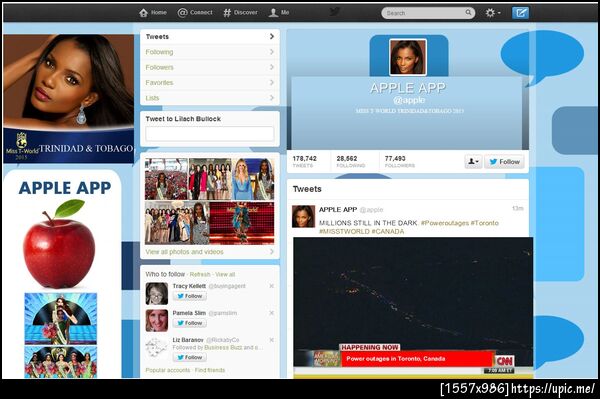The image size is (600, 399).
Task: Click the chevron next to View all photos
Action: 272,252
